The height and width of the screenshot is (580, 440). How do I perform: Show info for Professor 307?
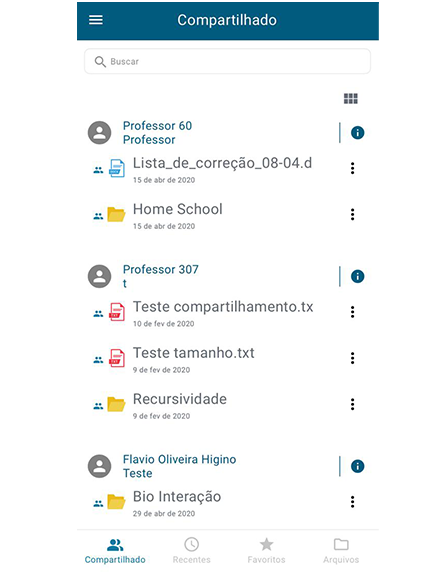click(x=357, y=276)
